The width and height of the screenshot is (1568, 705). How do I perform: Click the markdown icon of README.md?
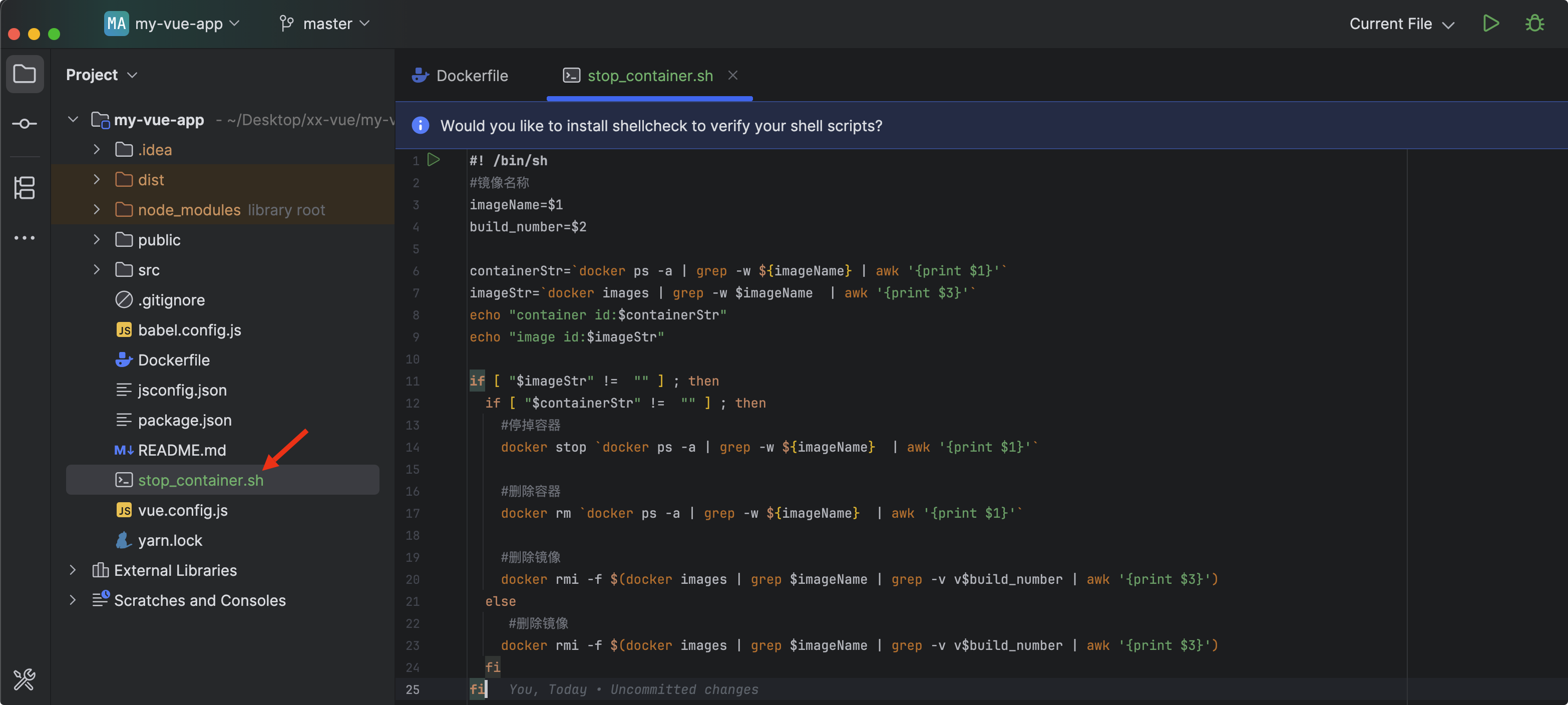(124, 450)
